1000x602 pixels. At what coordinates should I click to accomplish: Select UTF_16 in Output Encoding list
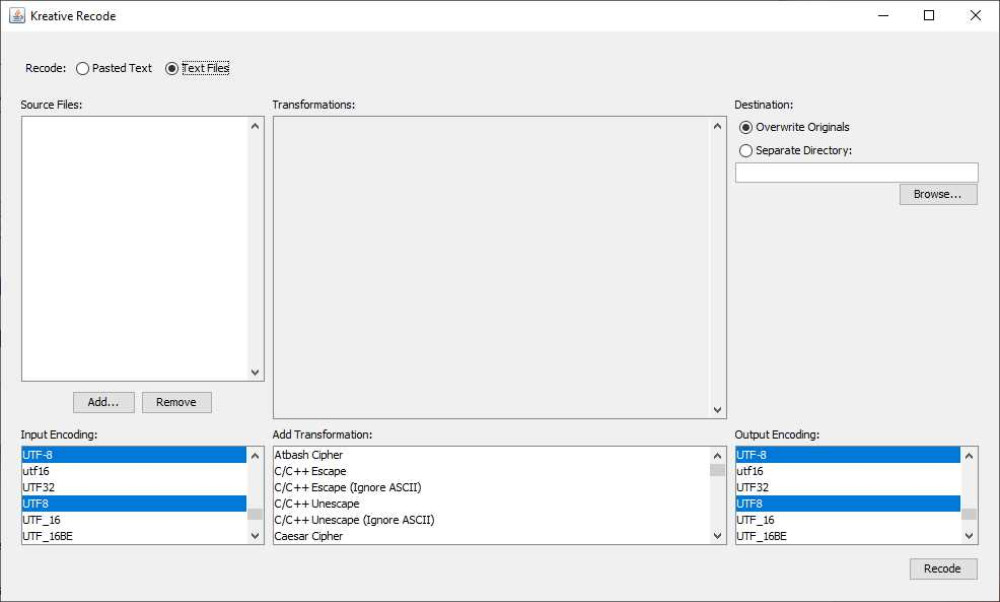[848, 520]
